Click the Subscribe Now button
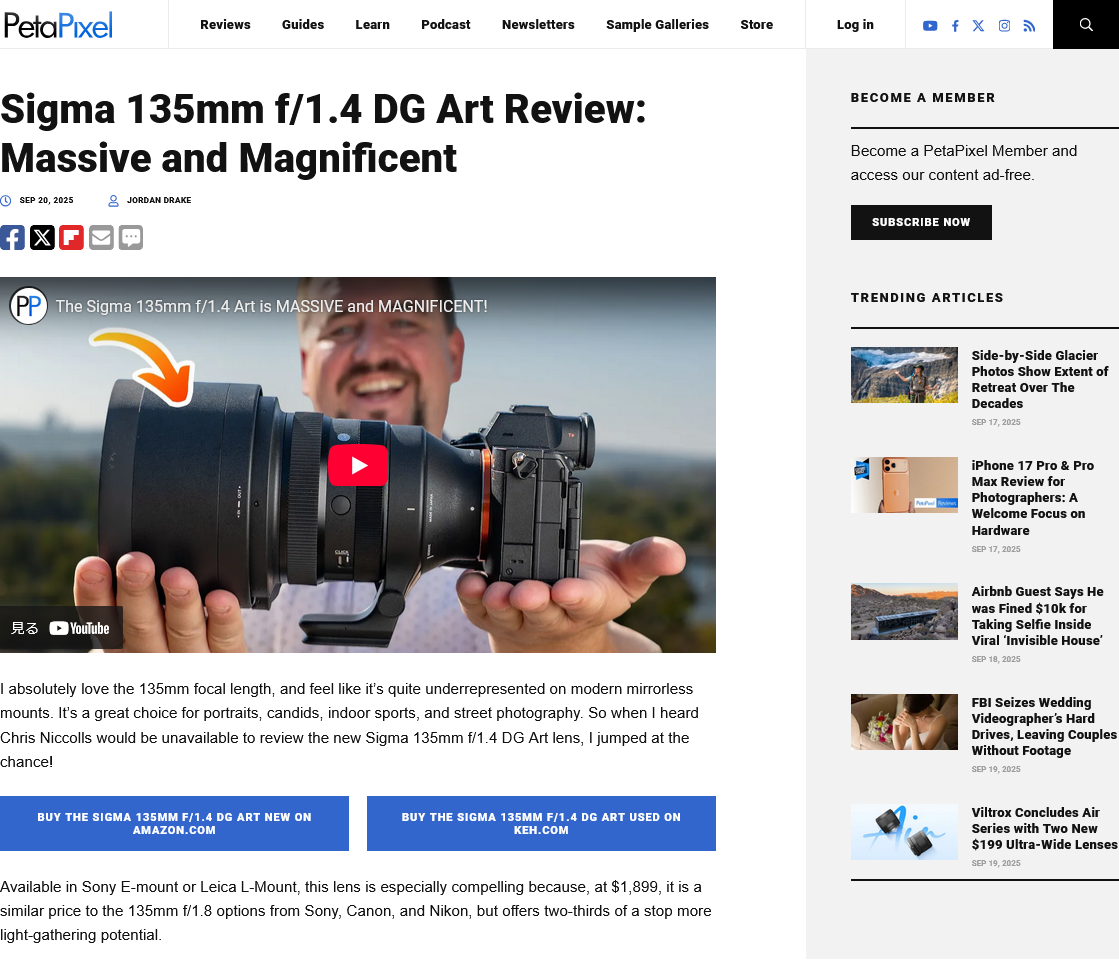Screen dimensions: 1119x960 pyautogui.click(x=921, y=222)
